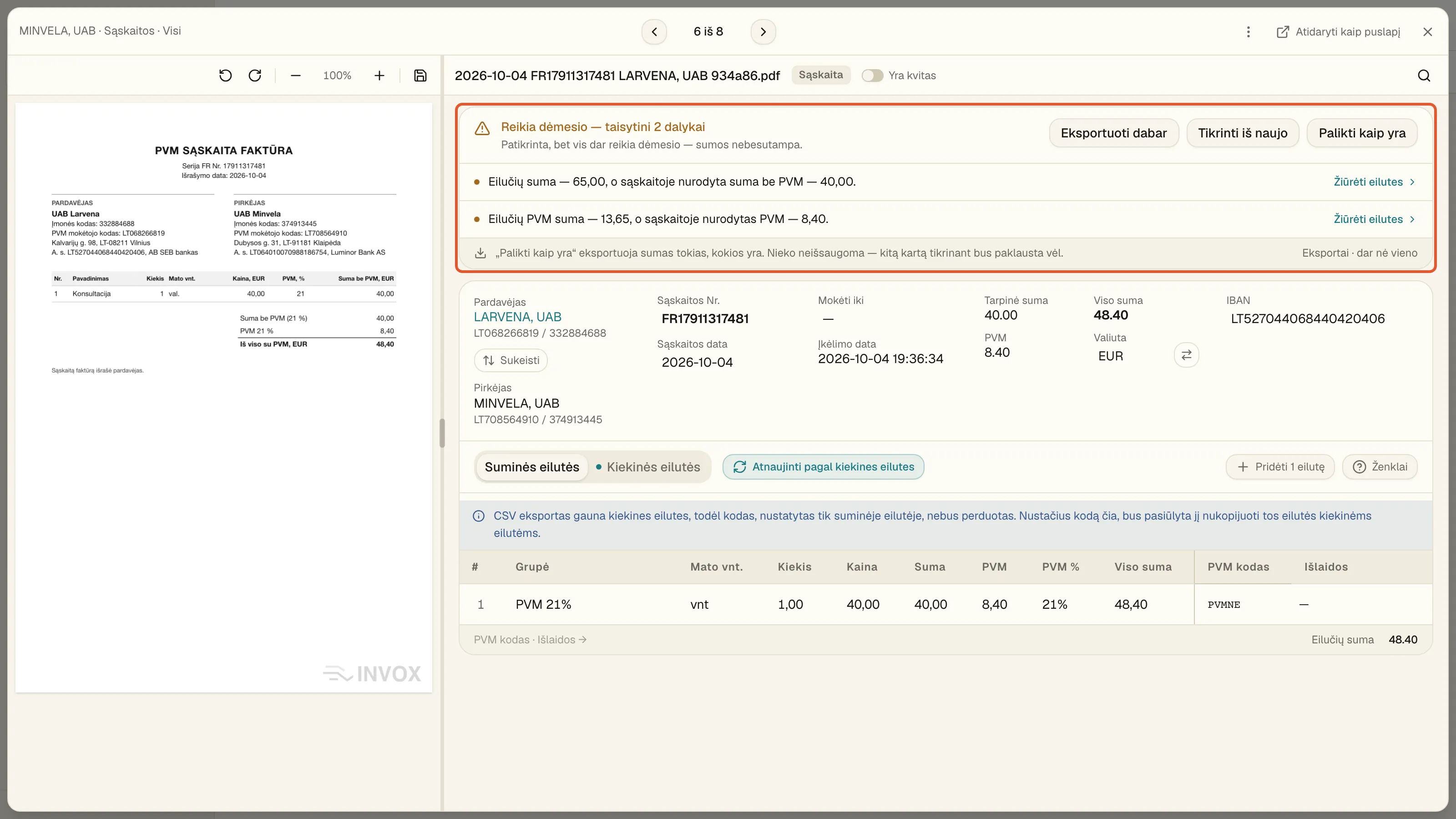
Task: Go to the next invoice
Action: (x=763, y=32)
